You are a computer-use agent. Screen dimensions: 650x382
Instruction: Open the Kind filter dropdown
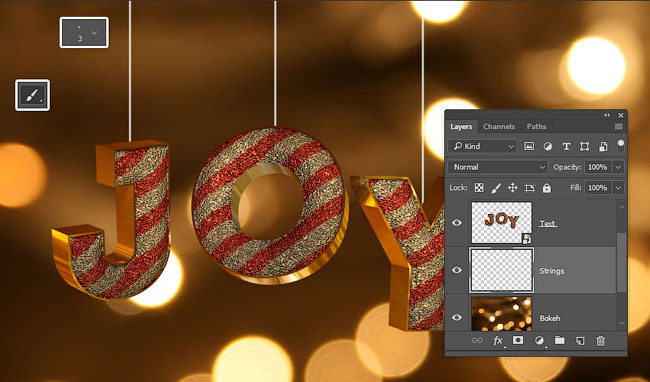click(x=482, y=146)
